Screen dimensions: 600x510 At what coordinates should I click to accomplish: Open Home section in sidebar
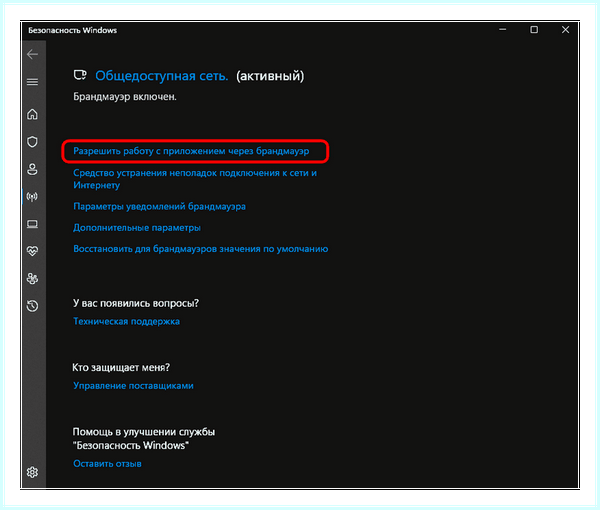[x=33, y=114]
